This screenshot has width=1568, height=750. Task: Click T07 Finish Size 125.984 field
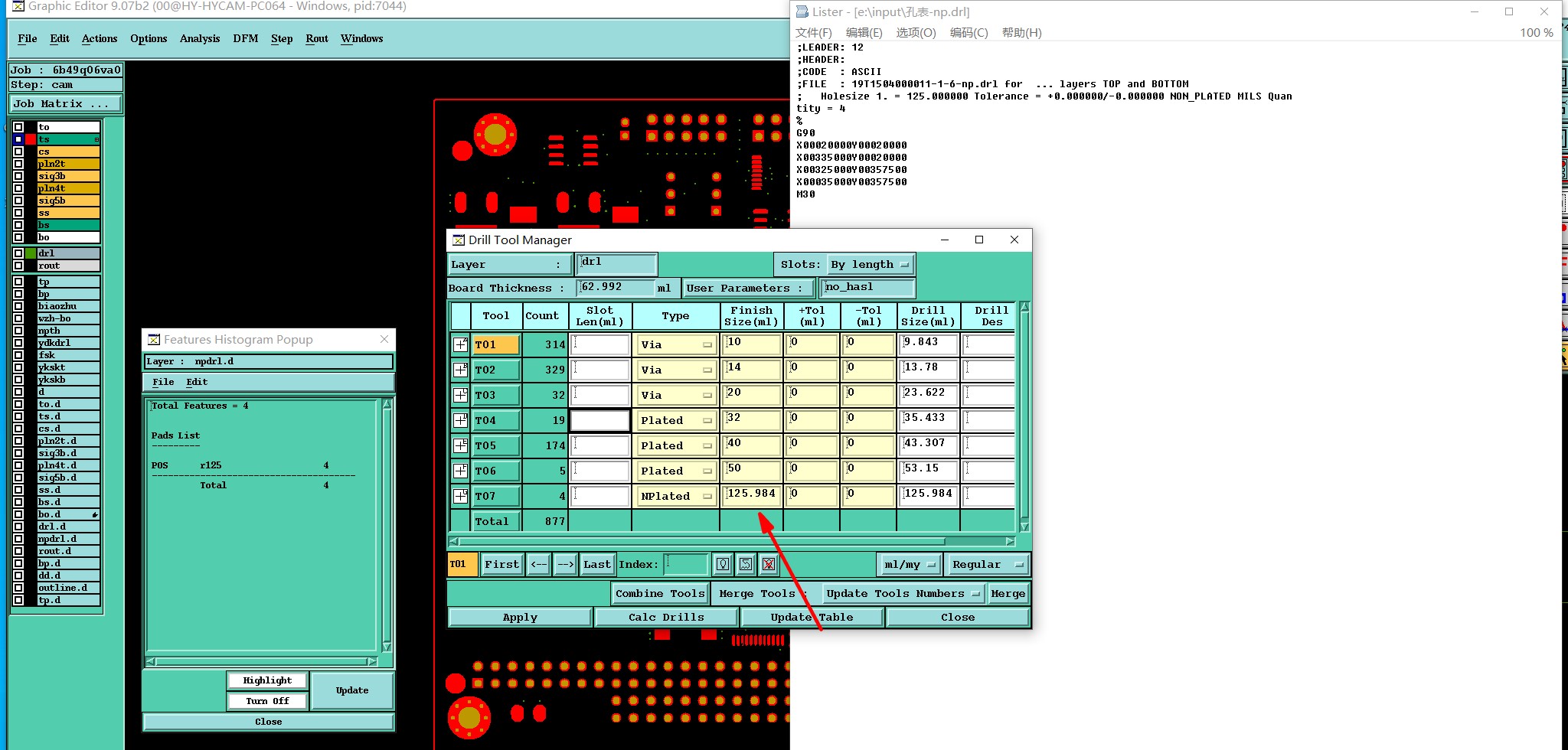coord(751,496)
